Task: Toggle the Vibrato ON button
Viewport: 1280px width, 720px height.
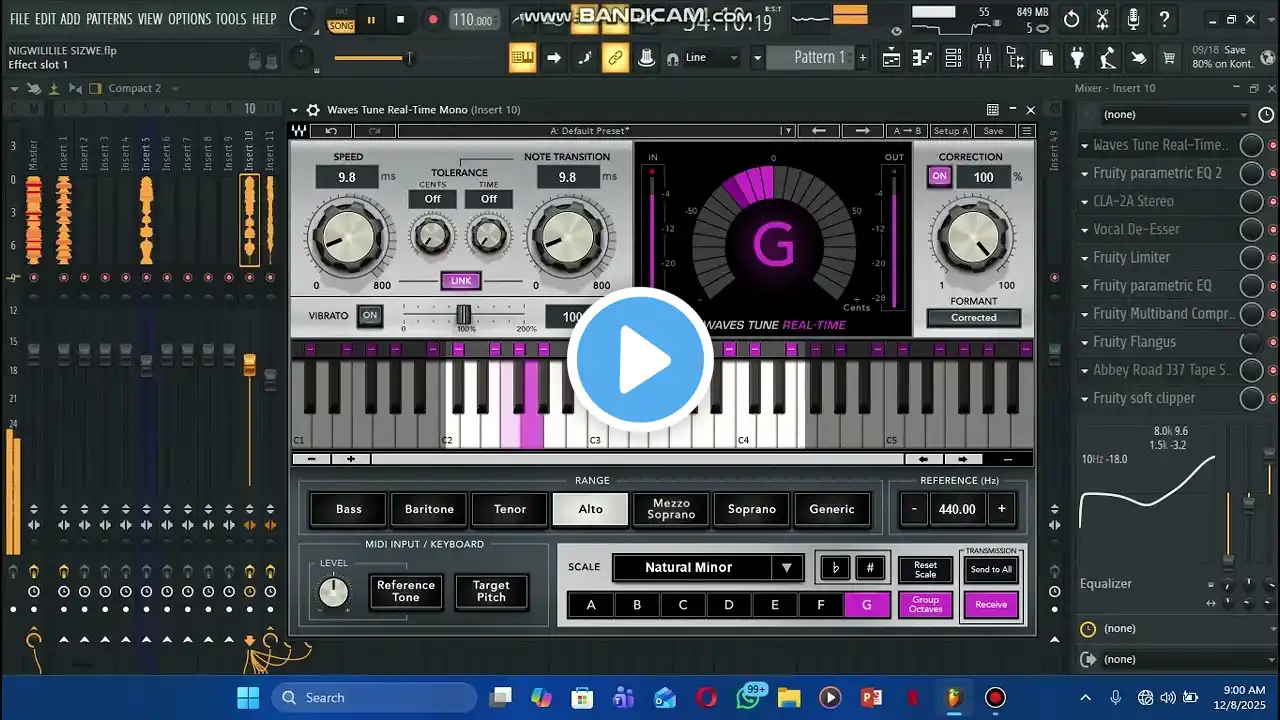Action: [370, 316]
